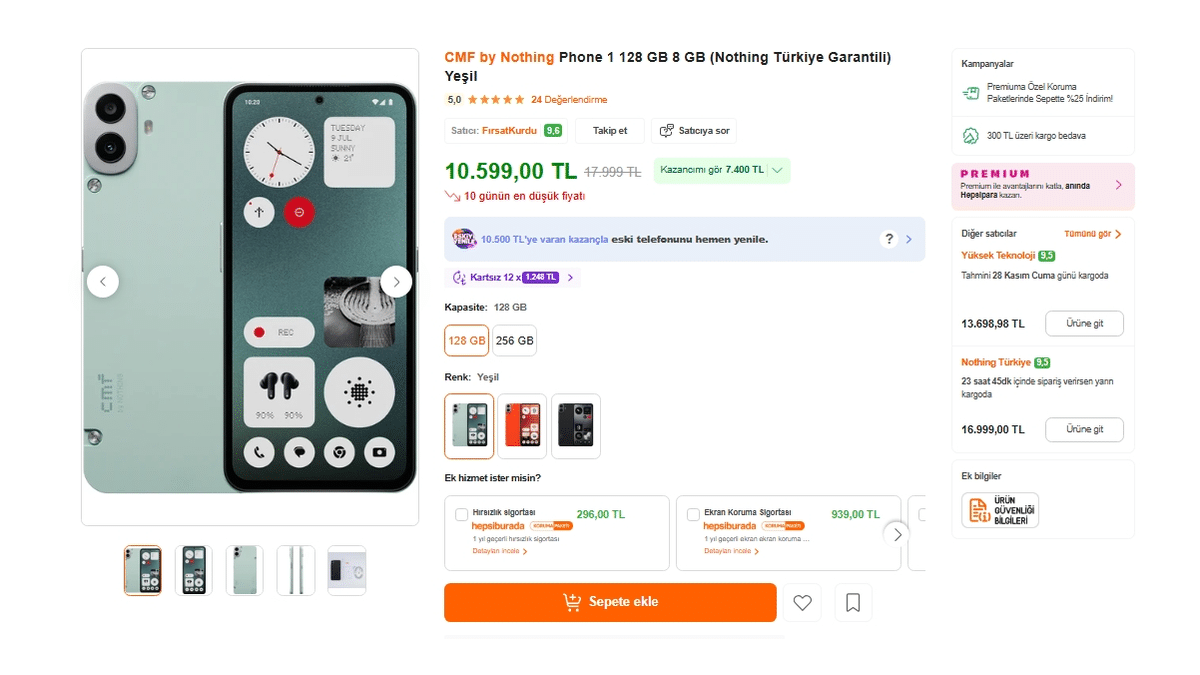Click the Kartsız 12 taksit installment icon

[x=460, y=277]
